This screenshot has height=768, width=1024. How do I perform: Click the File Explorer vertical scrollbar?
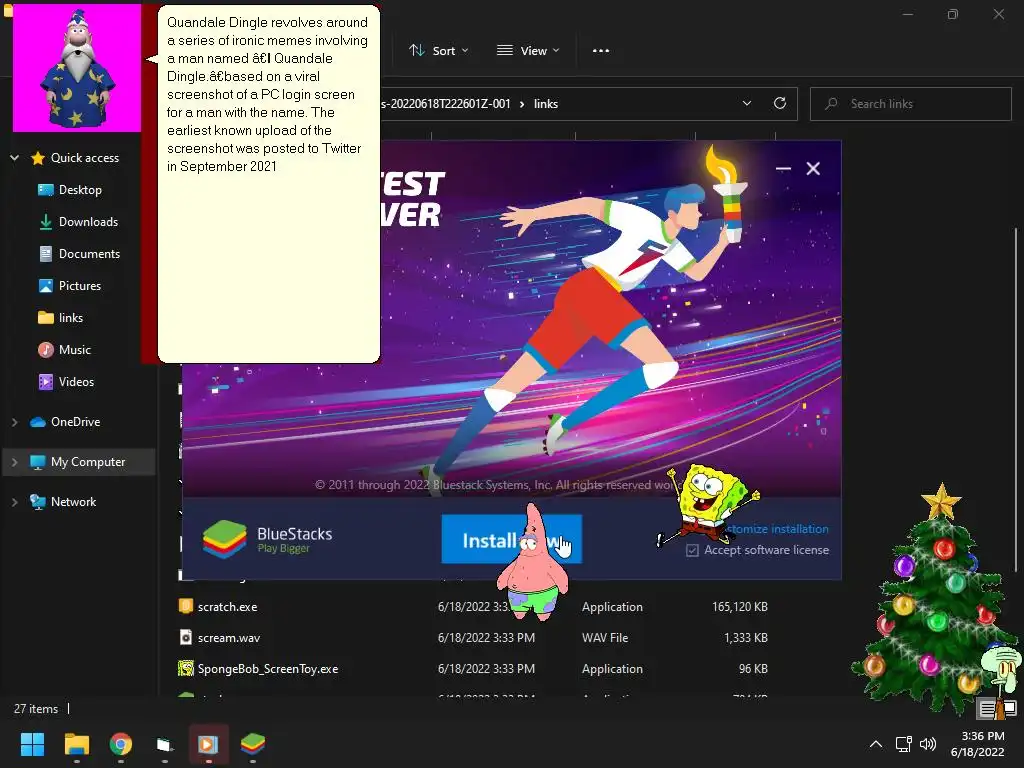tap(1016, 398)
